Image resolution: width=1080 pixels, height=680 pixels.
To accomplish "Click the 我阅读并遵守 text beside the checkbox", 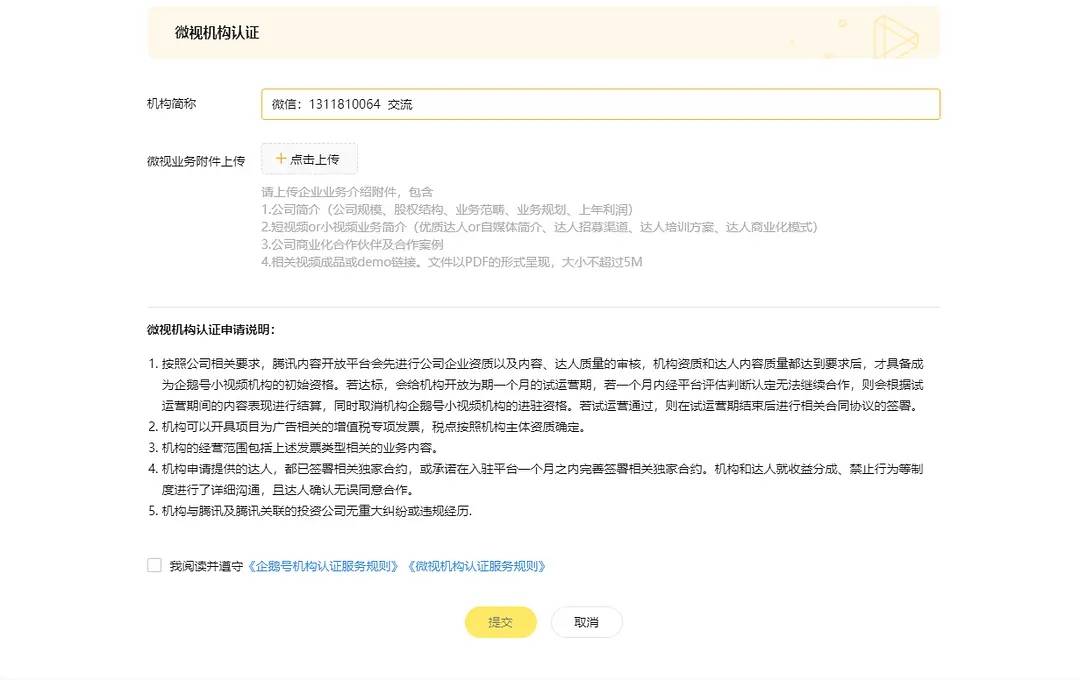I will point(206,566).
